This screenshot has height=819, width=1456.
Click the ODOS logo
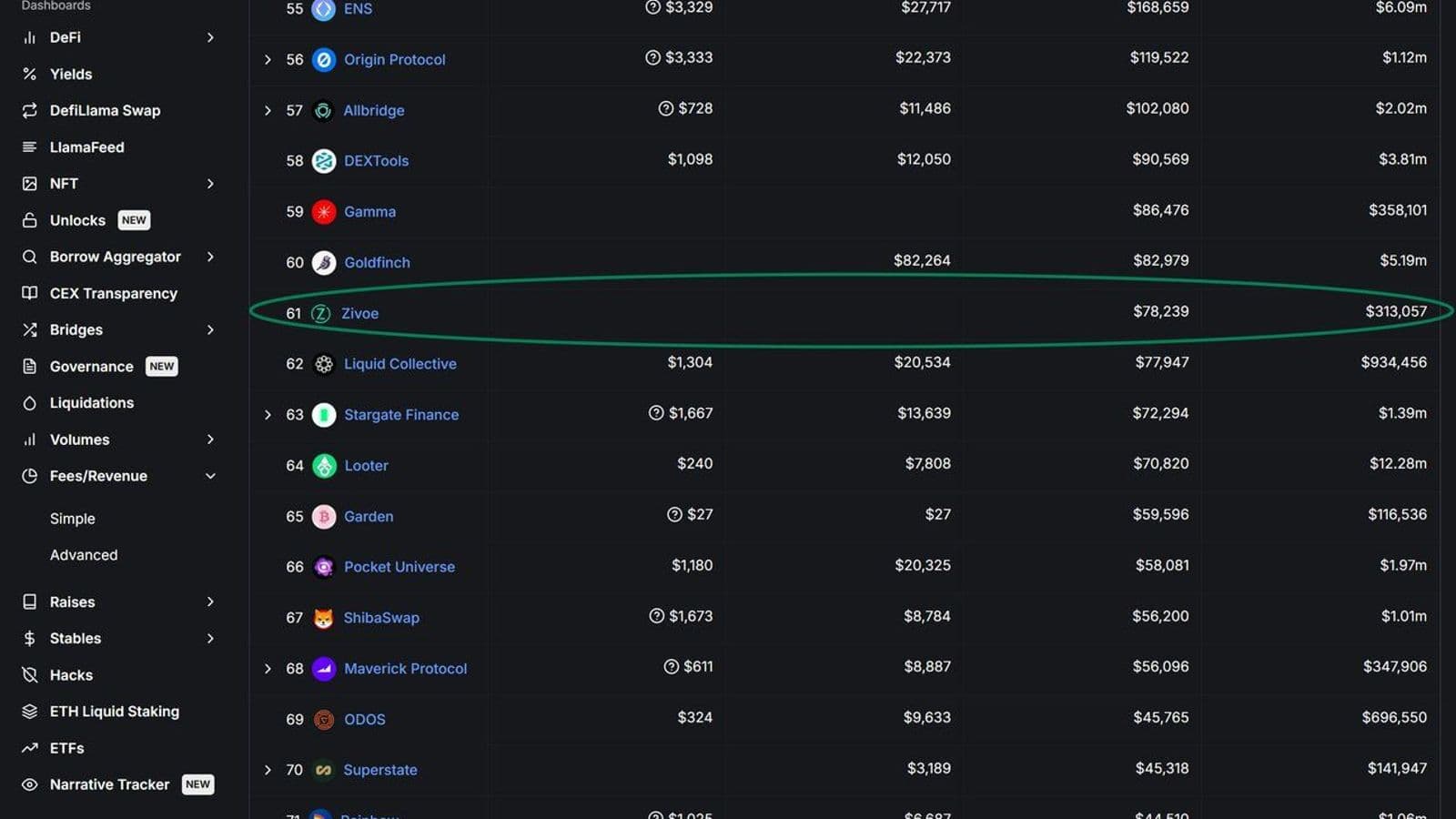point(324,720)
